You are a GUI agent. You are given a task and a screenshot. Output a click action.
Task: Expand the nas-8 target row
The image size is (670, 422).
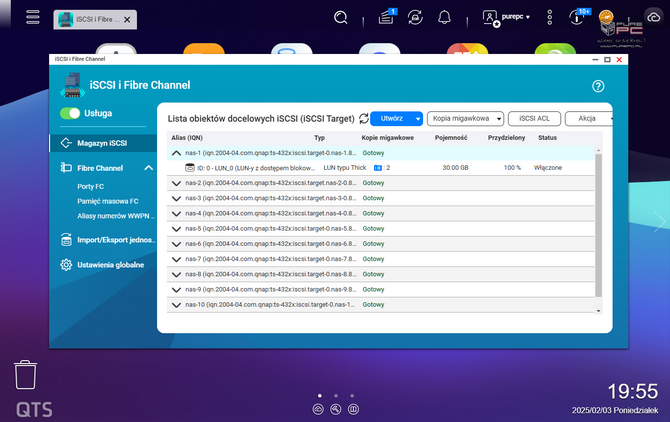tap(176, 275)
